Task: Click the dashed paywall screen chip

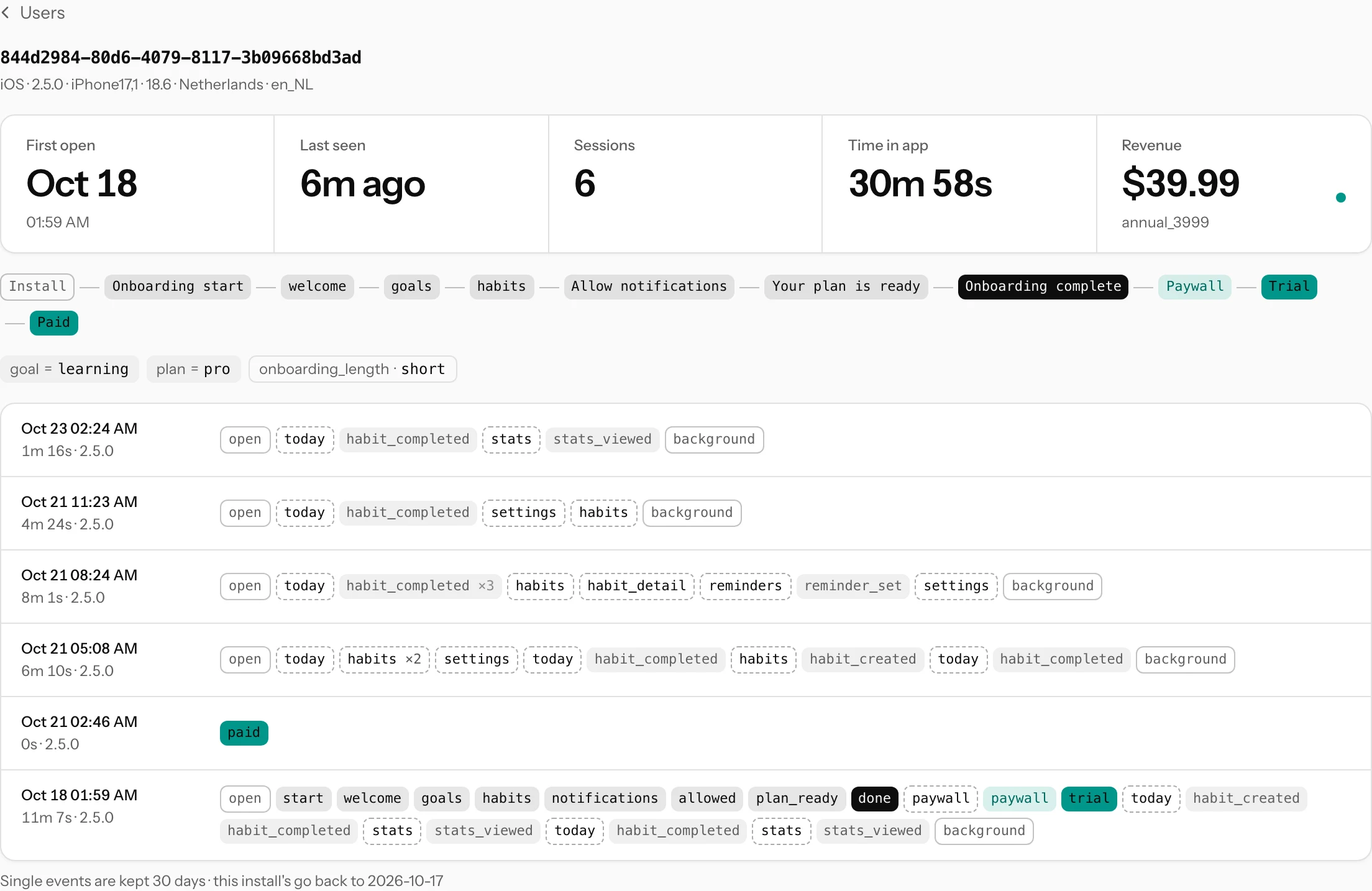Action: (940, 799)
